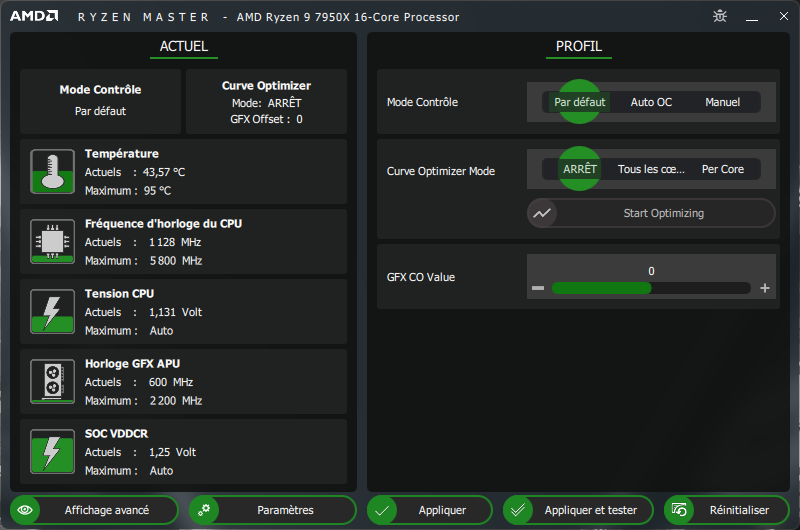The image size is (800, 530).
Task: Click the eye icon of Affichage avancé
Action: click(x=25, y=510)
